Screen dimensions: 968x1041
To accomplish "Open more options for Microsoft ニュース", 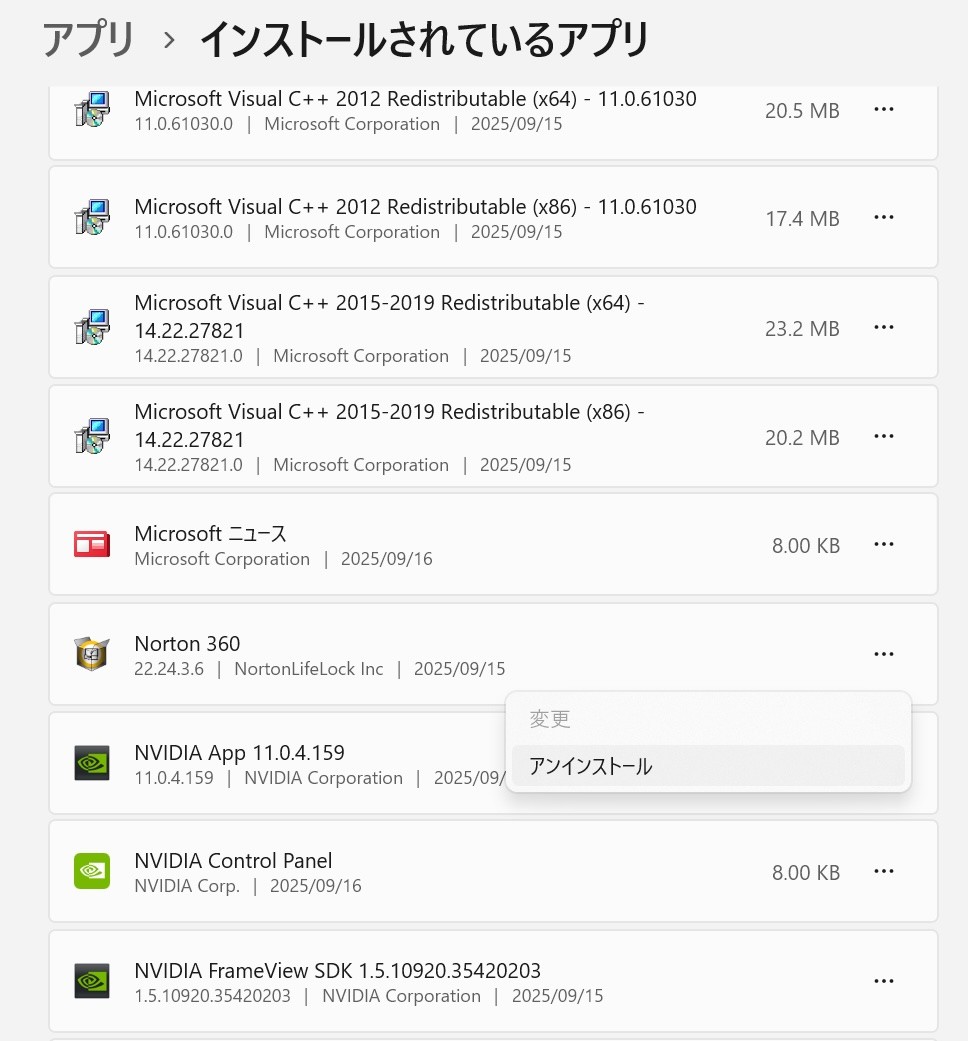I will [x=883, y=545].
